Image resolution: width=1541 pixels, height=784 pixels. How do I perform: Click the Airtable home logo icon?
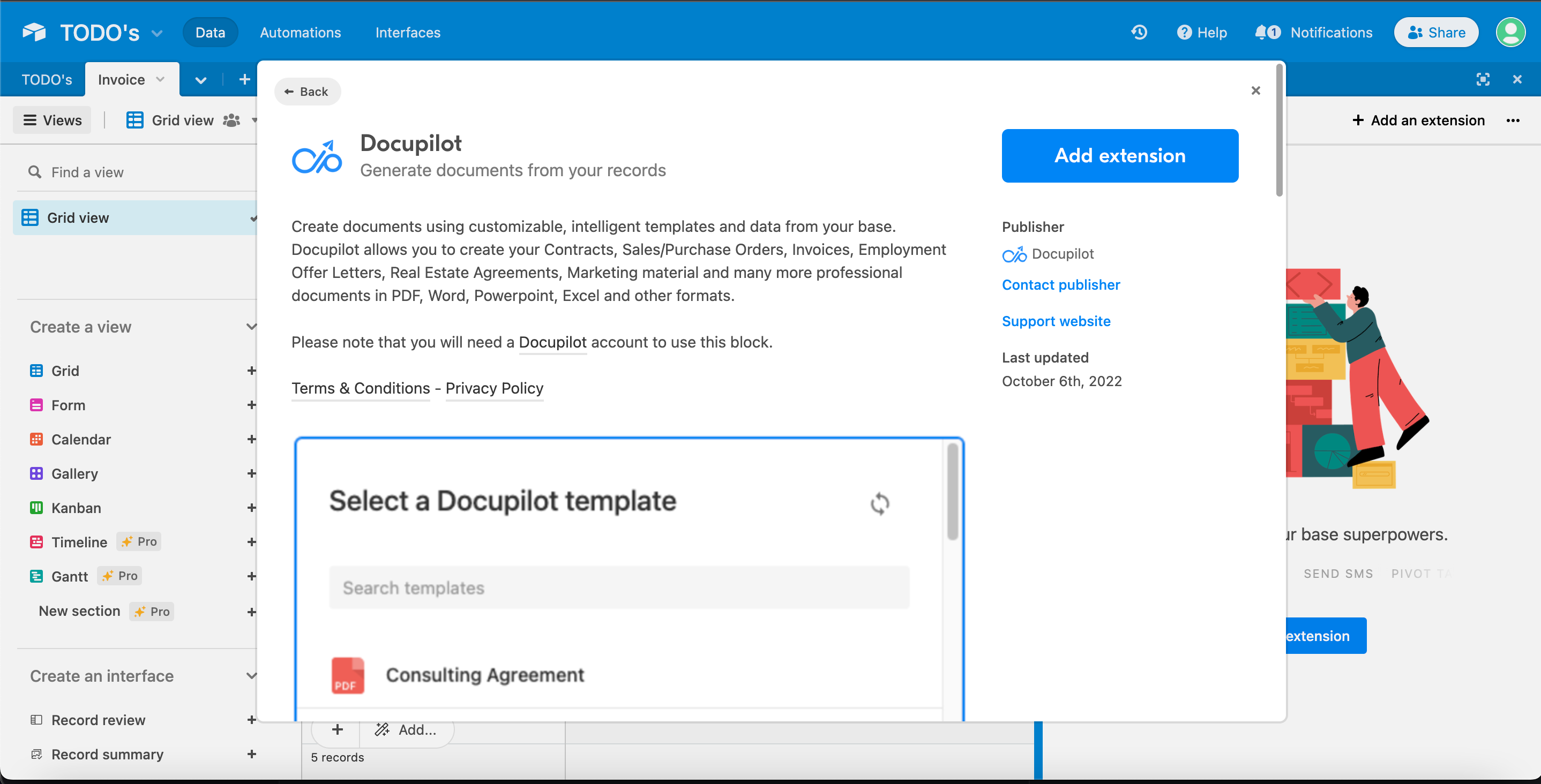point(34,32)
